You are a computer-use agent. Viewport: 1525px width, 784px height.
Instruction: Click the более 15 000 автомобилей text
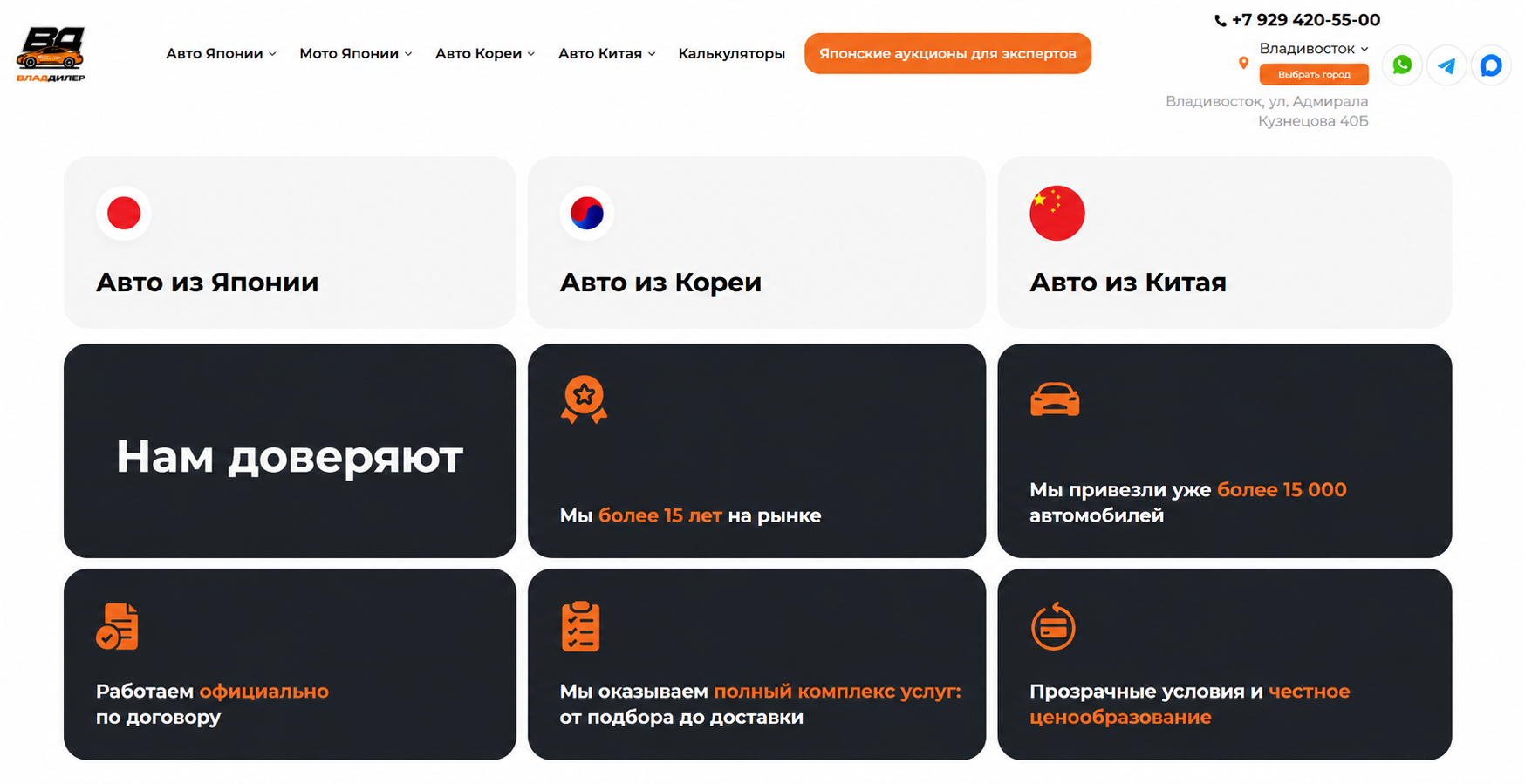[x=1188, y=502]
